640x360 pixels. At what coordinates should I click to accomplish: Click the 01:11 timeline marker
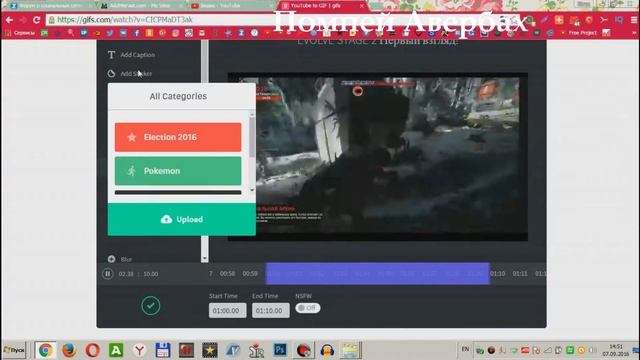click(x=520, y=273)
